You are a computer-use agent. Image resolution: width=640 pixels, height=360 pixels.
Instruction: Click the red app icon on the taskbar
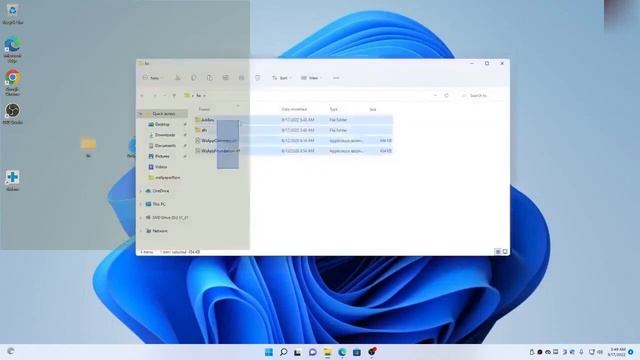(372, 352)
